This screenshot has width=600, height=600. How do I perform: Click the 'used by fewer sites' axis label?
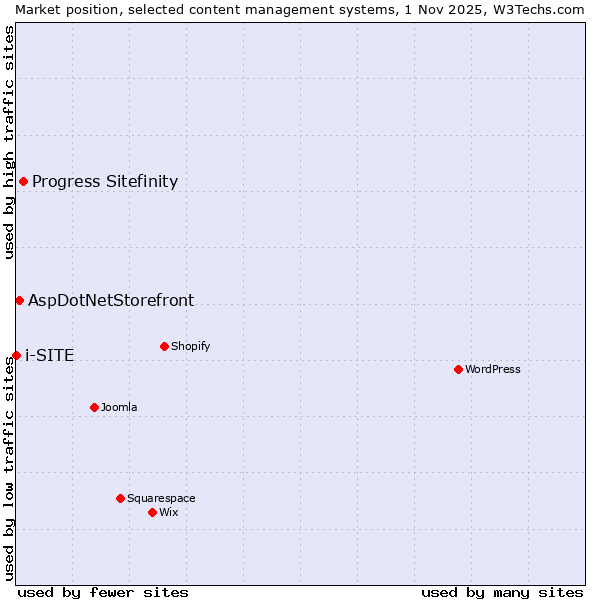[103, 592]
